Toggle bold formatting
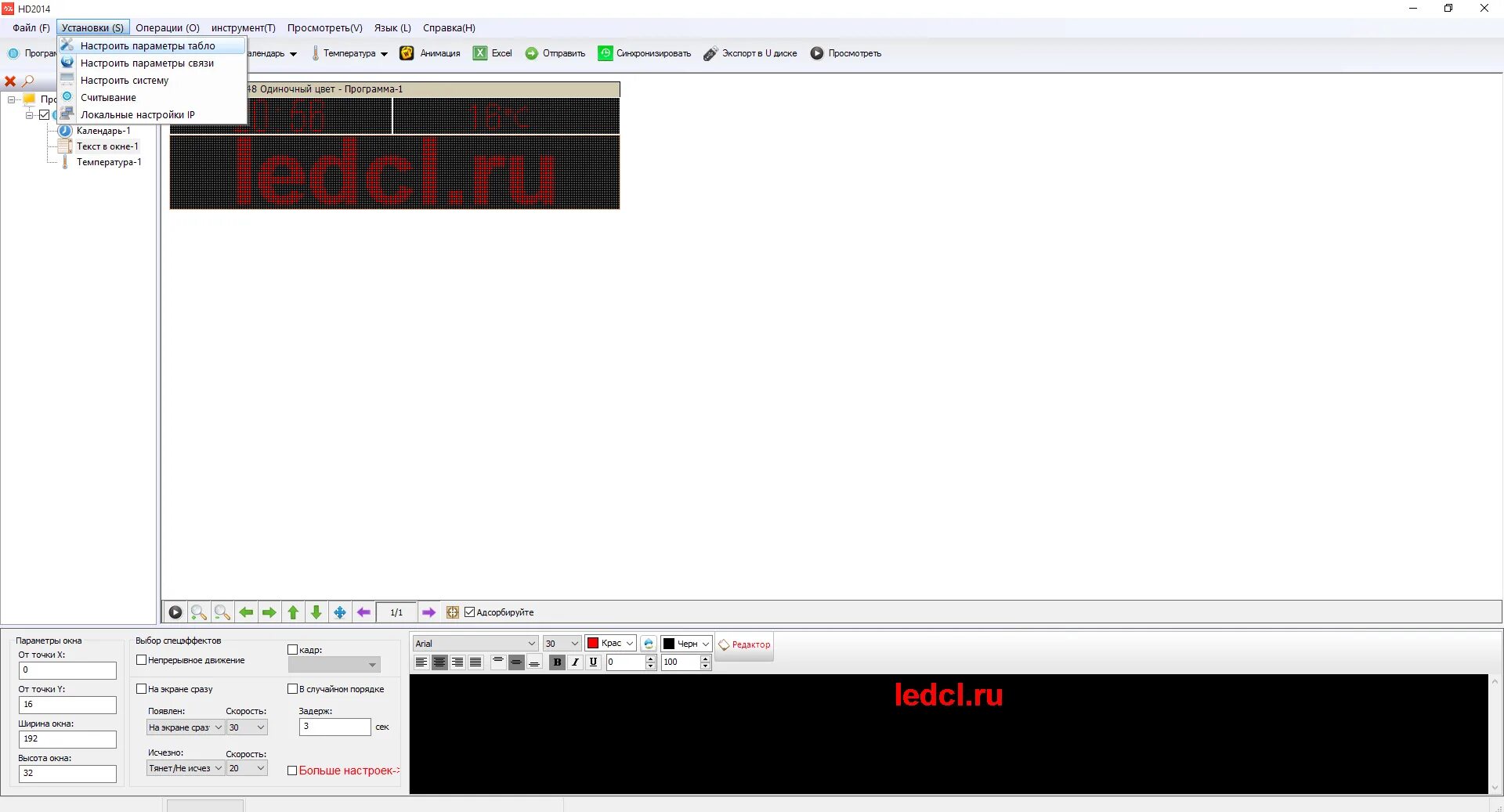Screen dimensions: 1504x812 coord(557,662)
